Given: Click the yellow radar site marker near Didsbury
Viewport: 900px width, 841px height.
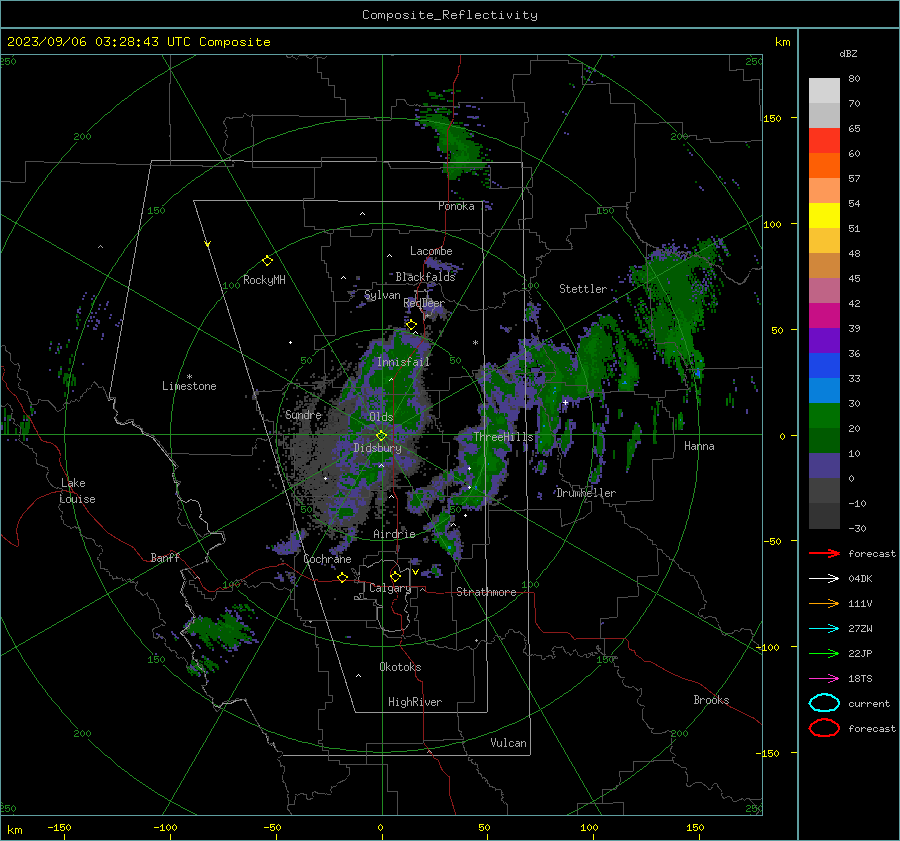Looking at the screenshot, I should [x=382, y=436].
